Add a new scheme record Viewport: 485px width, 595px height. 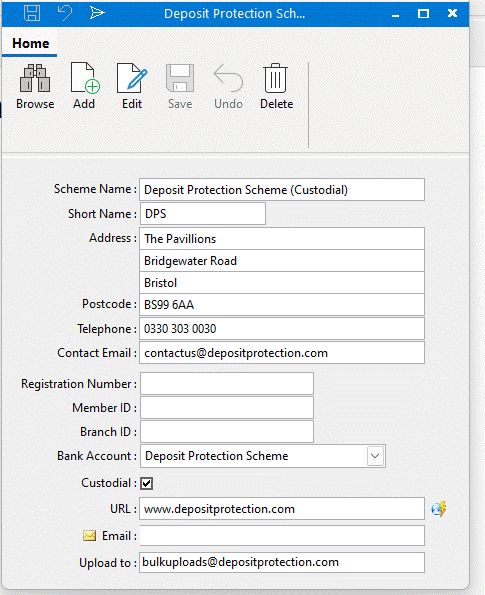(x=84, y=87)
